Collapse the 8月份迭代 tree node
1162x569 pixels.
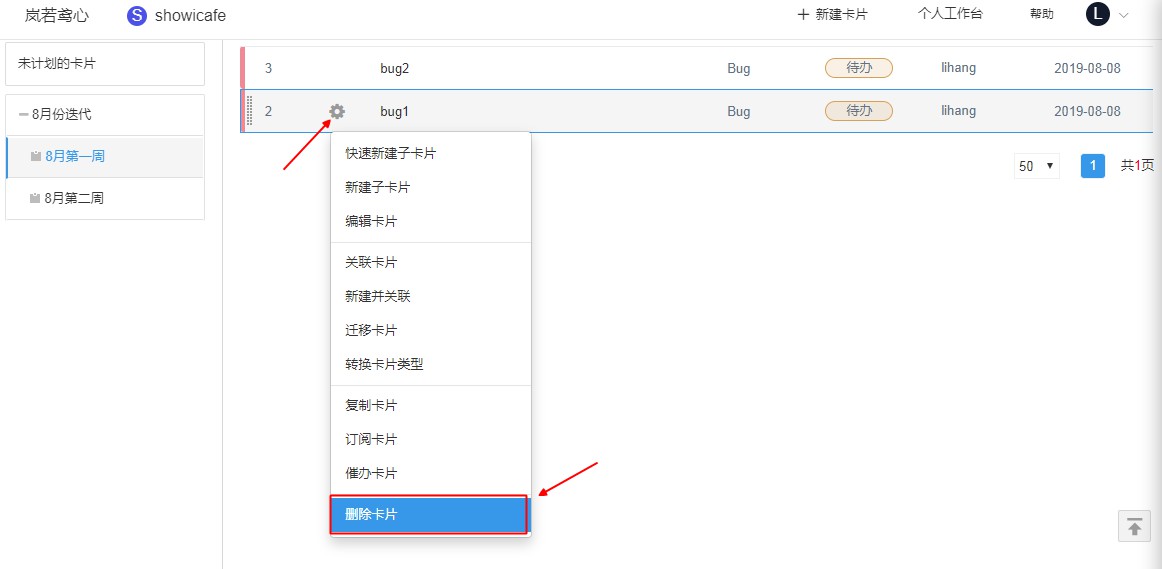23,114
